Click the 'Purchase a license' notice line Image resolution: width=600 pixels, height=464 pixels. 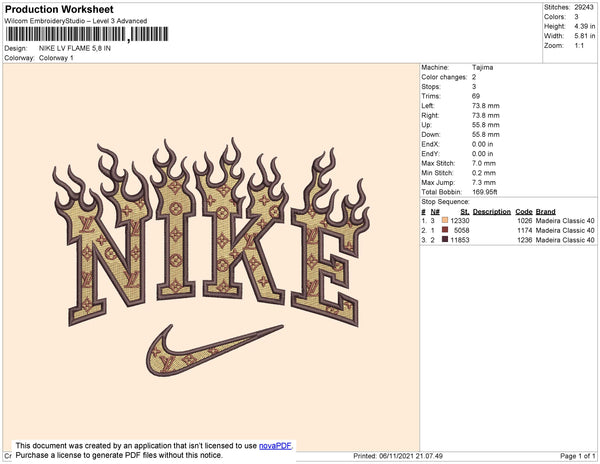(x=119, y=455)
